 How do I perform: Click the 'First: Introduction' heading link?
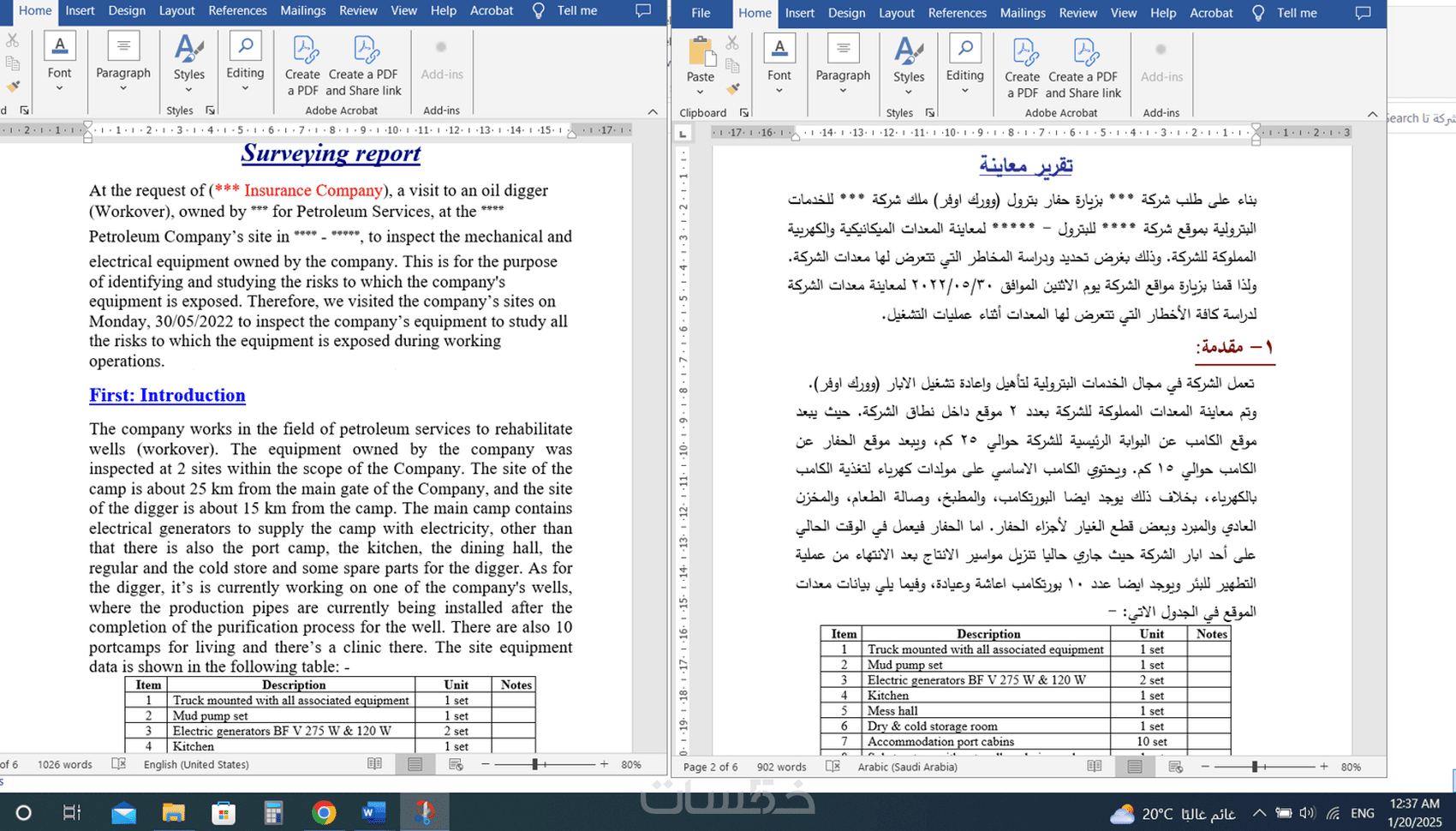click(x=167, y=395)
